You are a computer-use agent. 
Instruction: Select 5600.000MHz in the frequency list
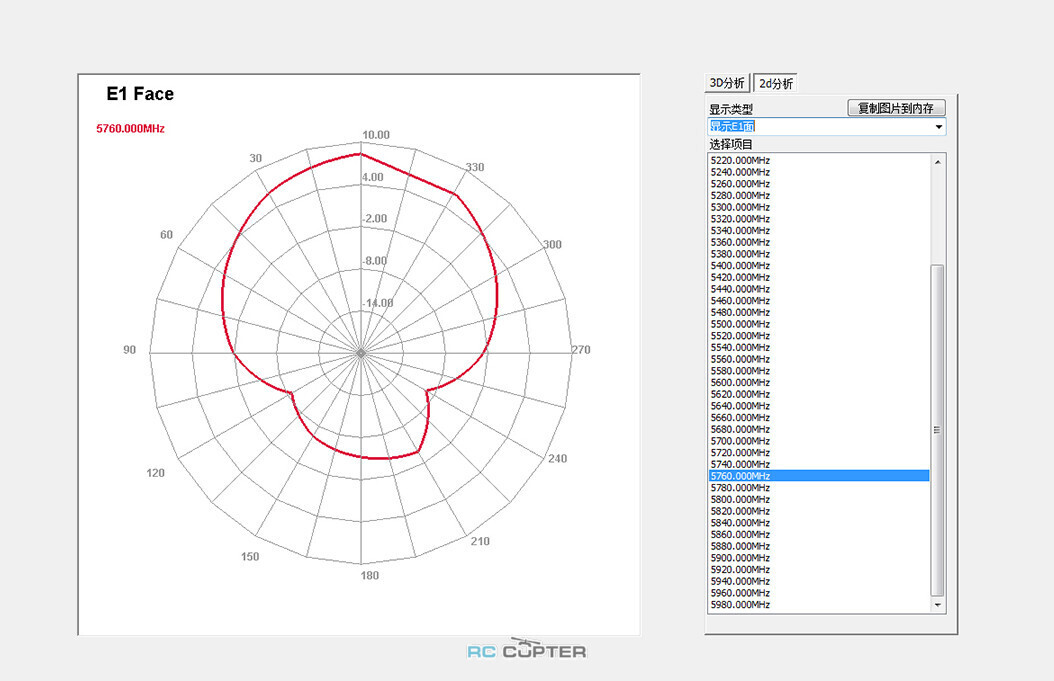pyautogui.click(x=819, y=383)
